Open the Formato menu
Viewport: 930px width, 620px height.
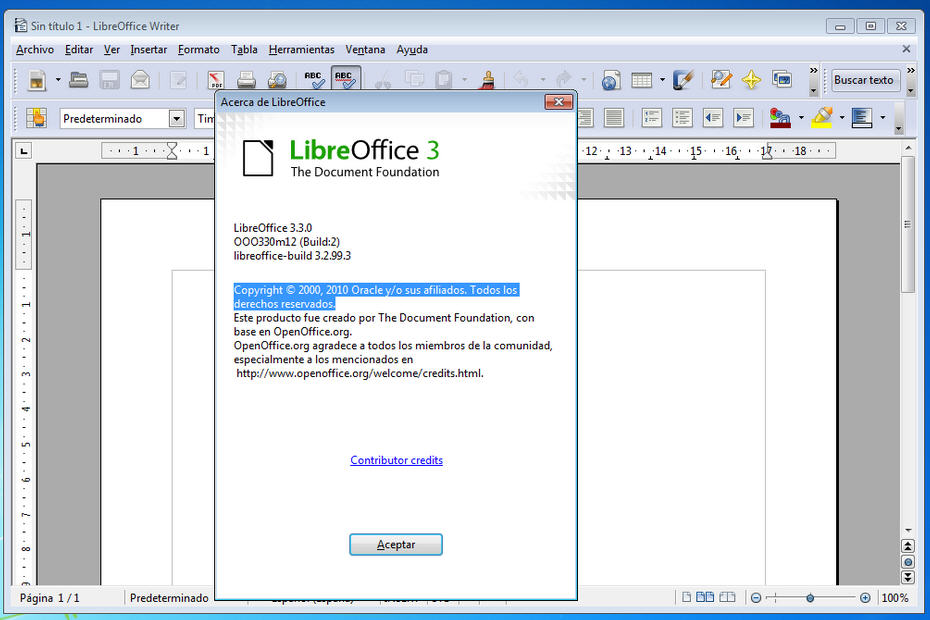point(199,50)
